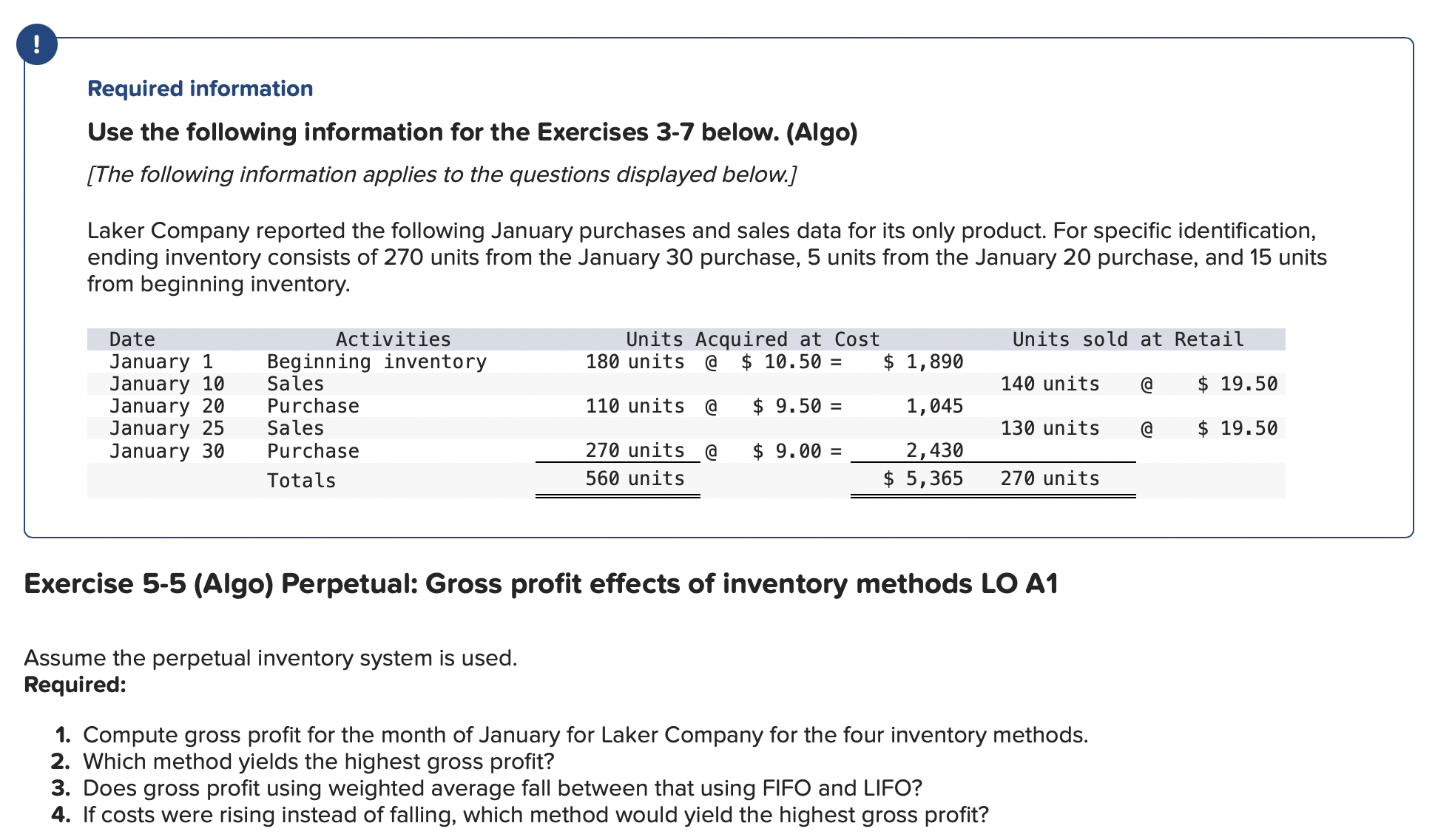This screenshot has height=840, width=1435.
Task: Click the January 10 date cell
Action: (166, 384)
